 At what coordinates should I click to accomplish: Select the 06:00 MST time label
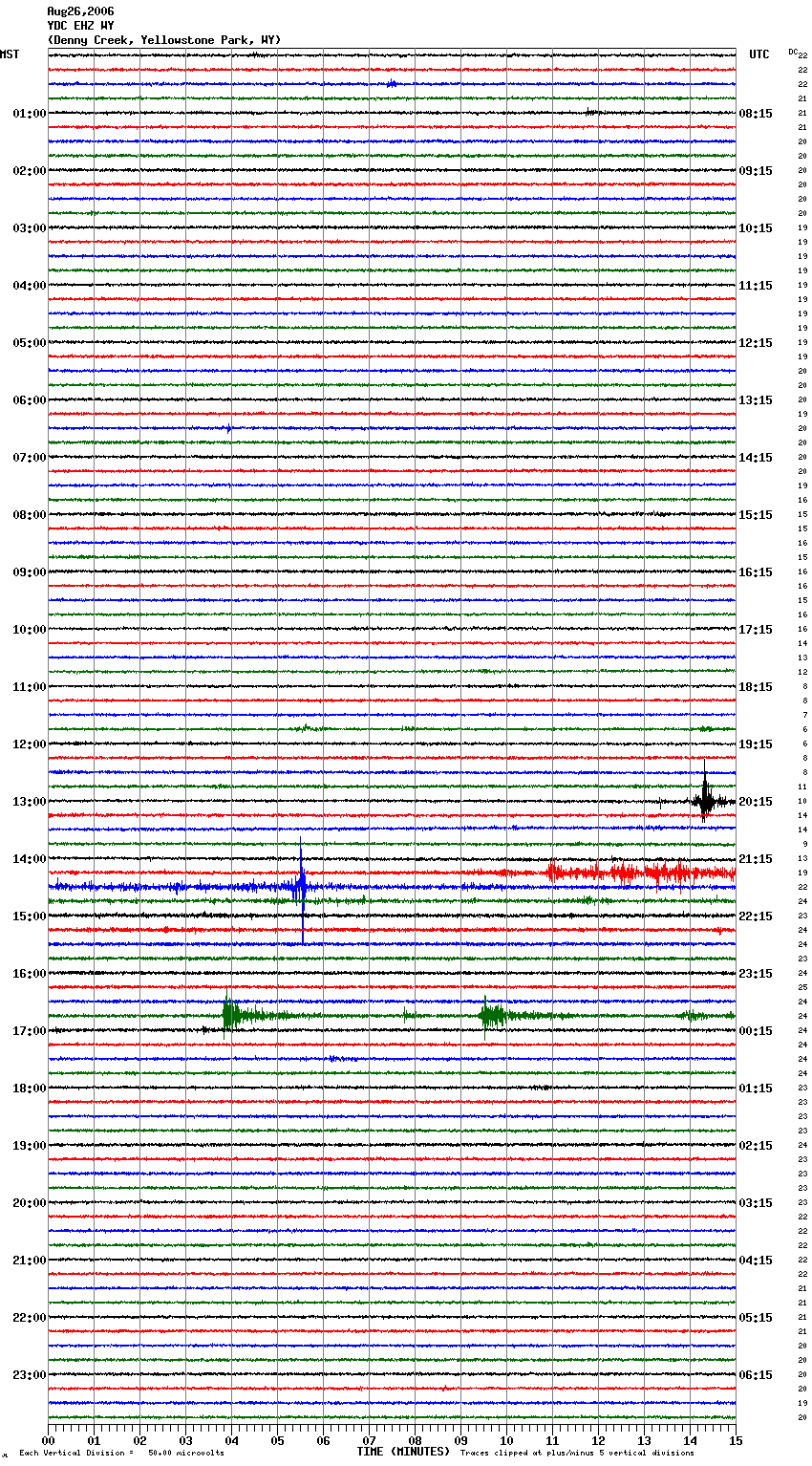click(x=30, y=400)
